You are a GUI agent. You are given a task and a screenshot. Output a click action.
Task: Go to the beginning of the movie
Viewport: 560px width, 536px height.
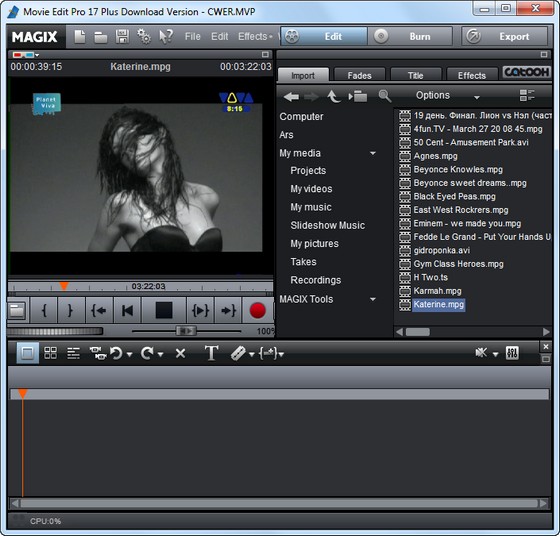tap(128, 310)
